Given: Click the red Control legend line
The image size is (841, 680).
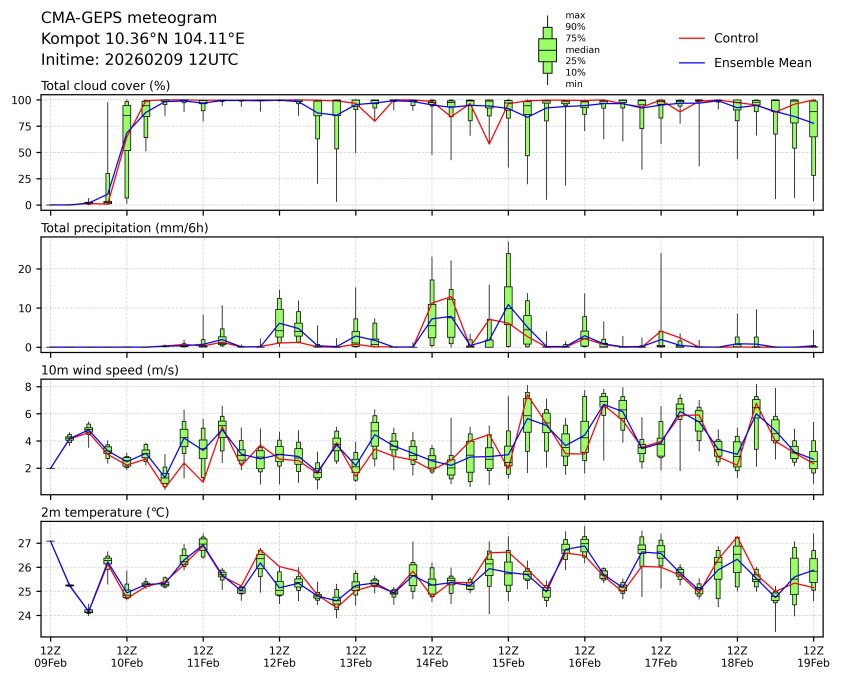Looking at the screenshot, I should point(692,39).
